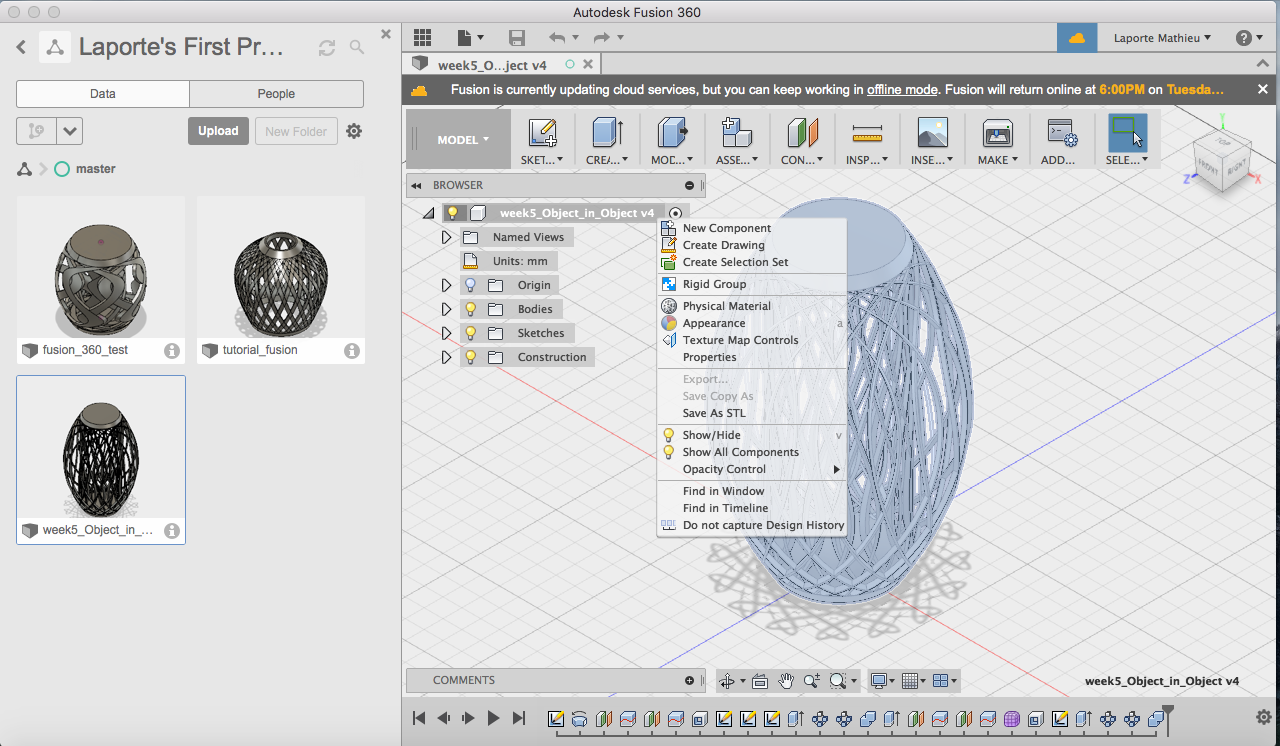
Task: Open the Inspect measure tool
Action: (x=867, y=139)
